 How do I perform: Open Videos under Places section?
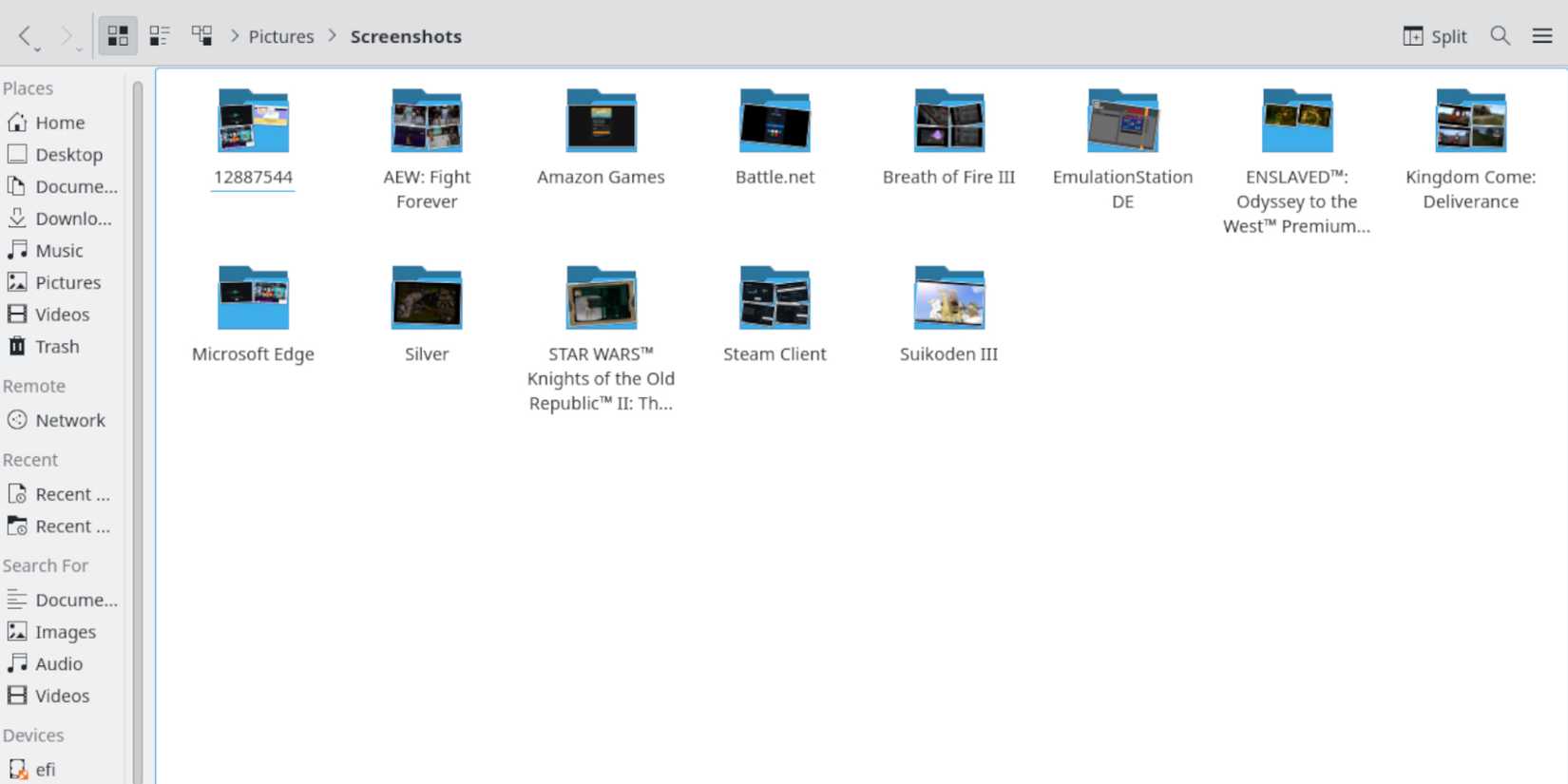(62, 315)
